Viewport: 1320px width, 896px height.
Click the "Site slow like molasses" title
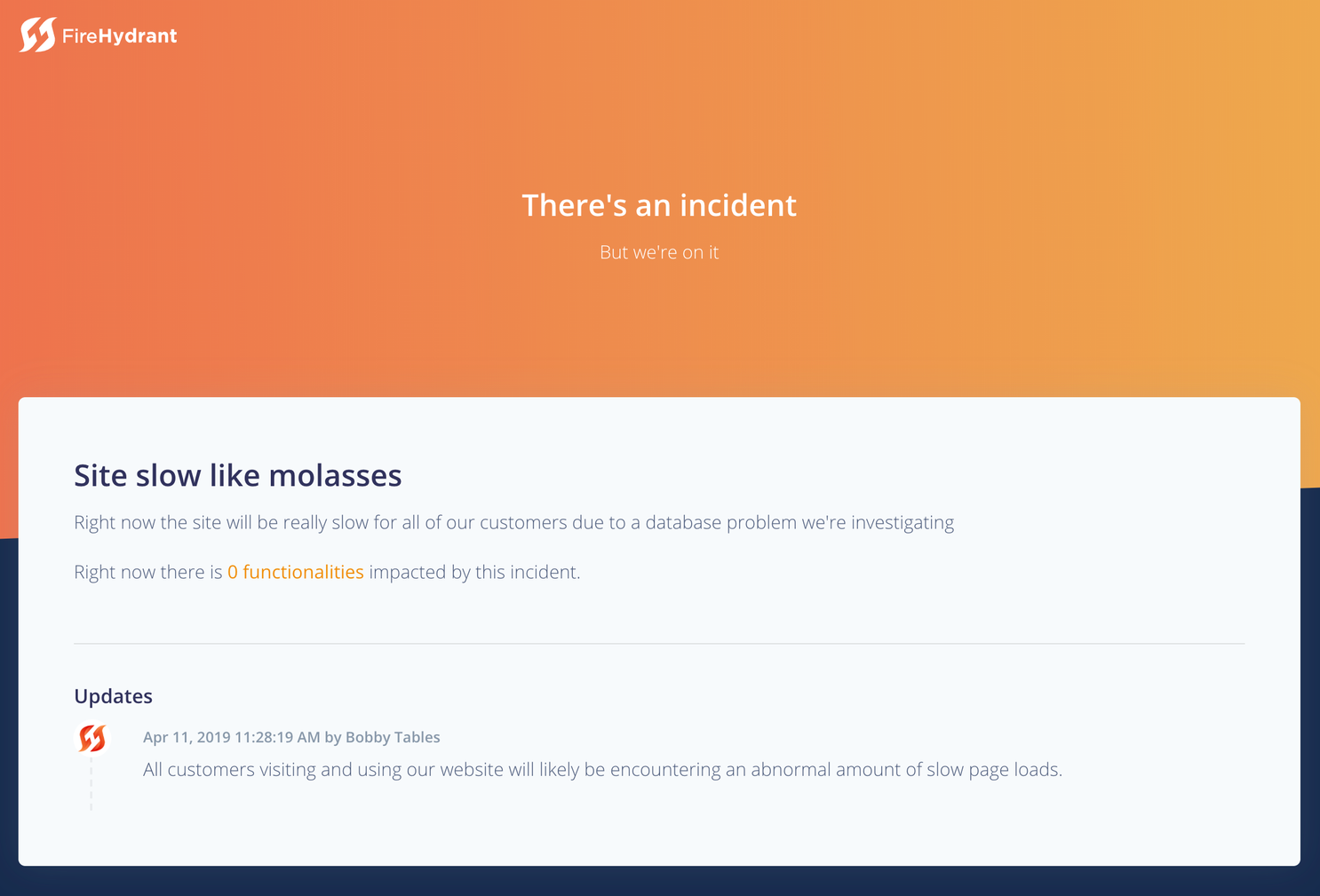[238, 475]
